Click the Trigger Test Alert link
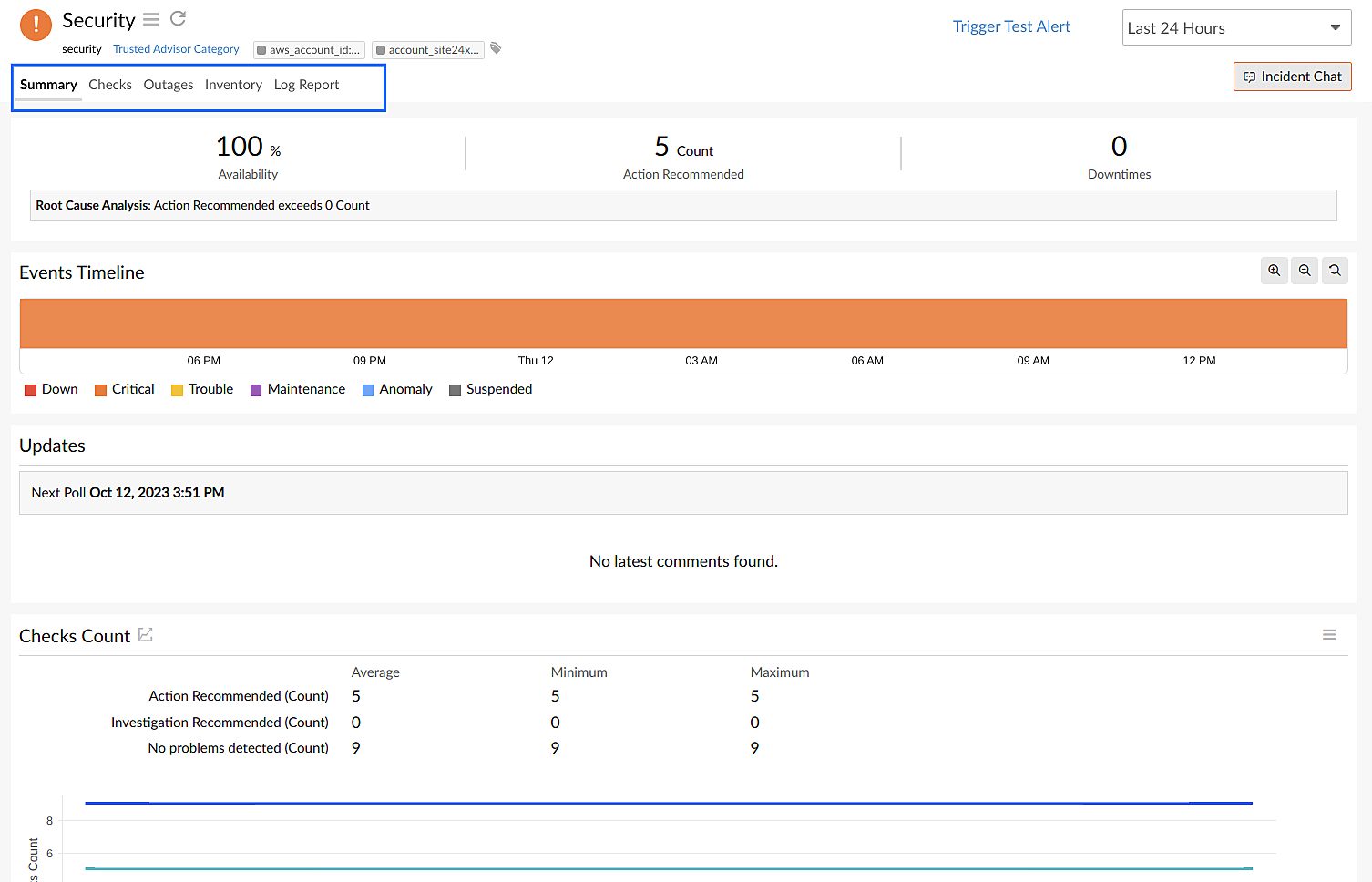The image size is (1372, 882). coord(1011,26)
